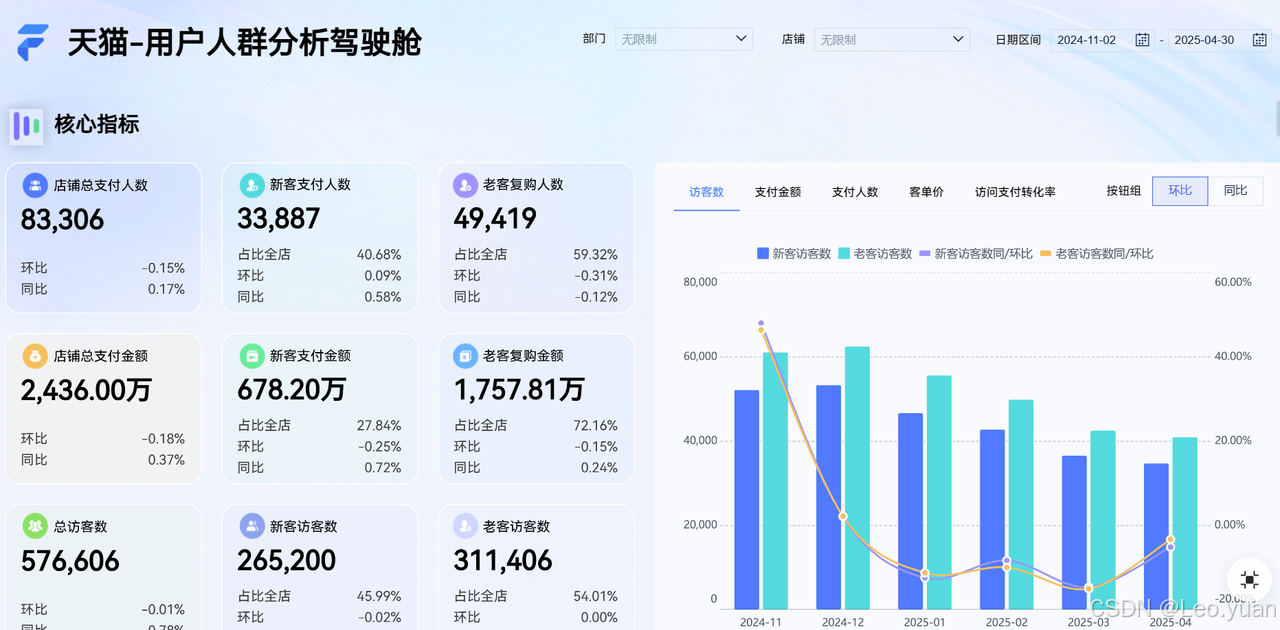The image size is (1280, 630).
Task: Click the value 2,436.00万
Action: point(86,390)
